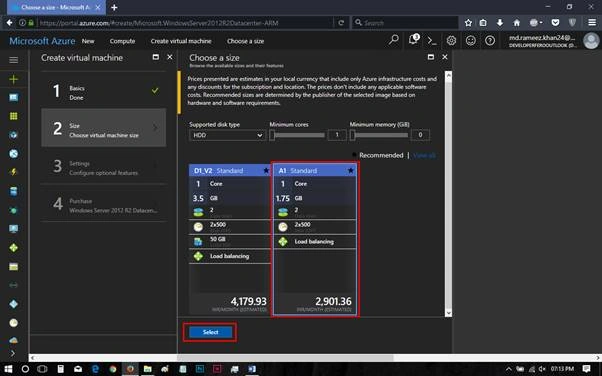Click the File Explorer icon in the taskbar
602x376 pixels.
pyautogui.click(x=147, y=369)
